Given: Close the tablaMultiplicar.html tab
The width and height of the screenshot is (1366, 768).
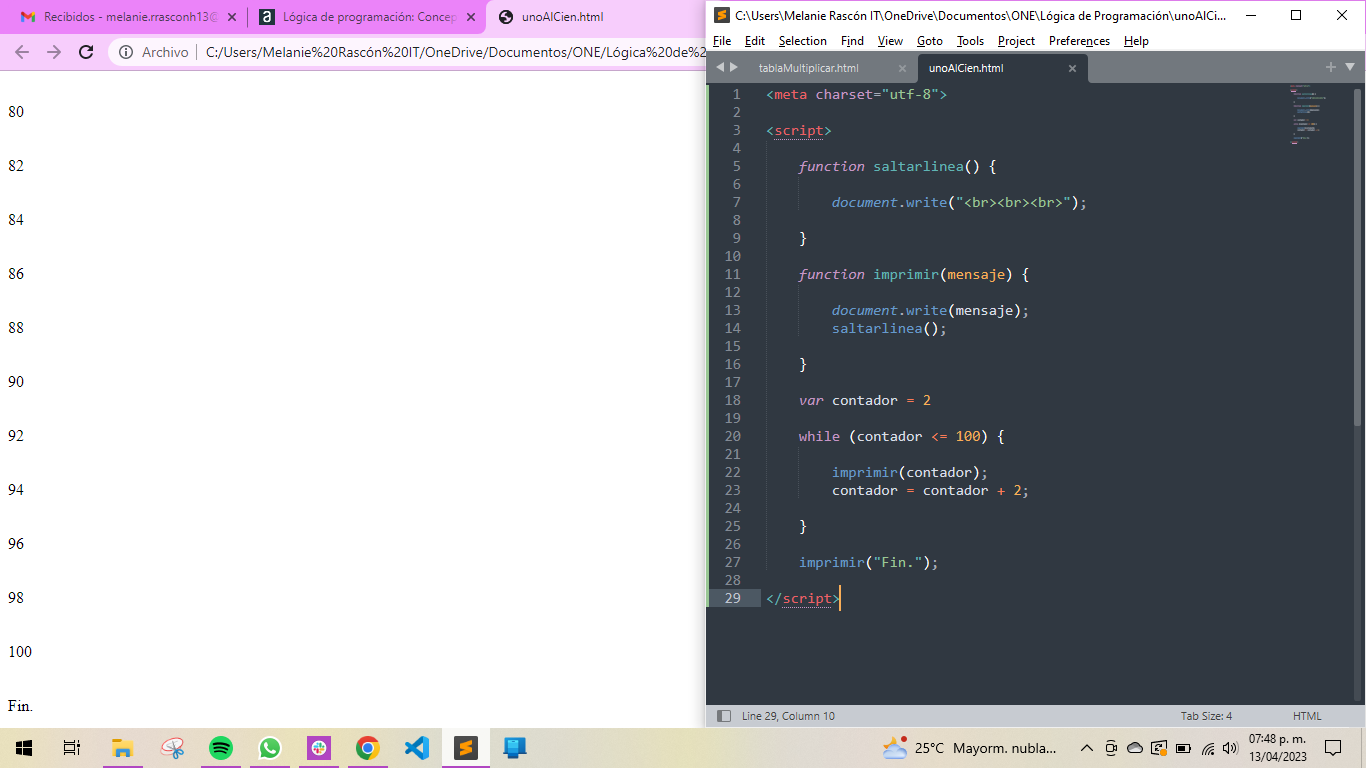Looking at the screenshot, I should pos(902,69).
